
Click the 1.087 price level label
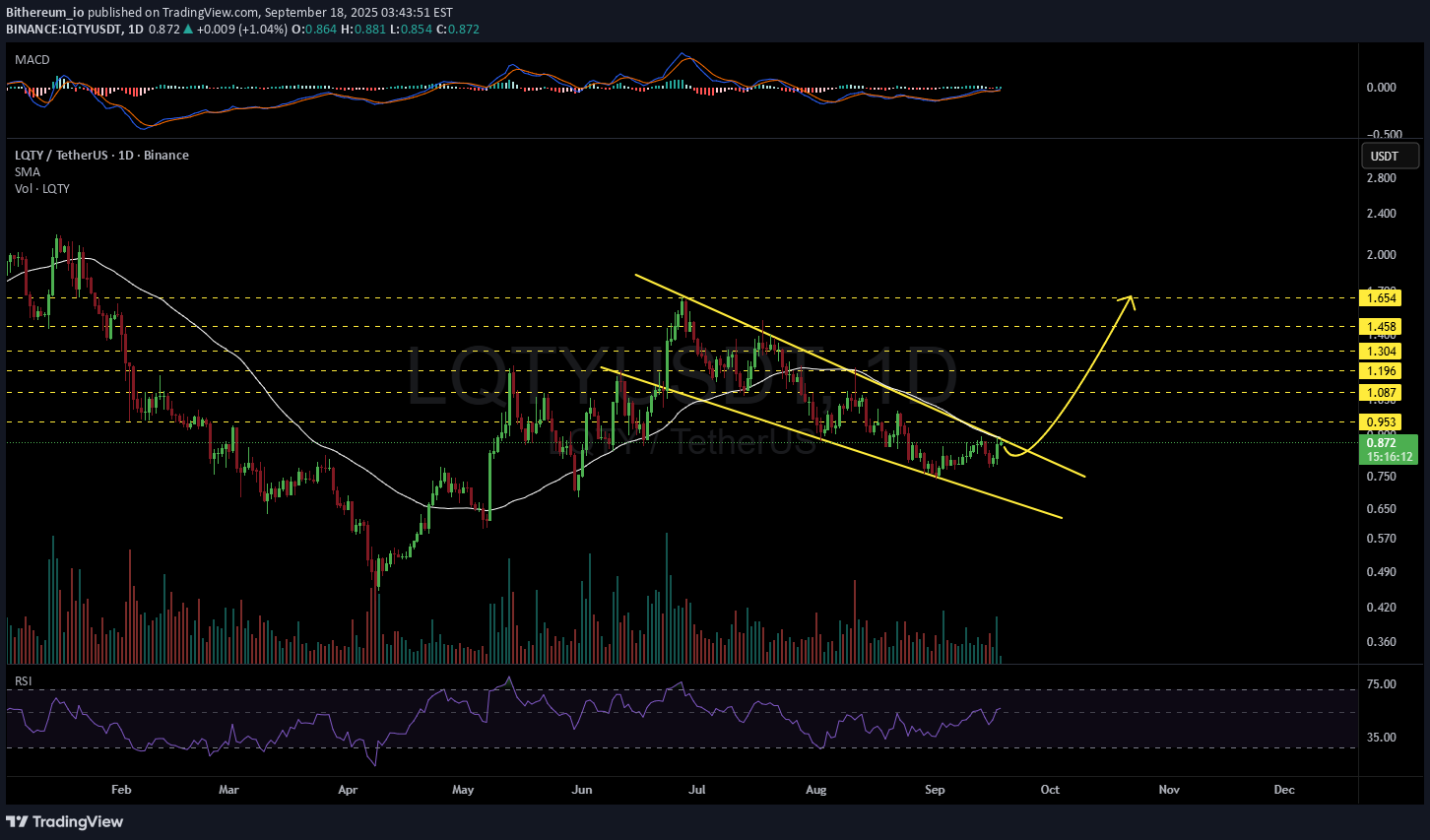tap(1379, 393)
